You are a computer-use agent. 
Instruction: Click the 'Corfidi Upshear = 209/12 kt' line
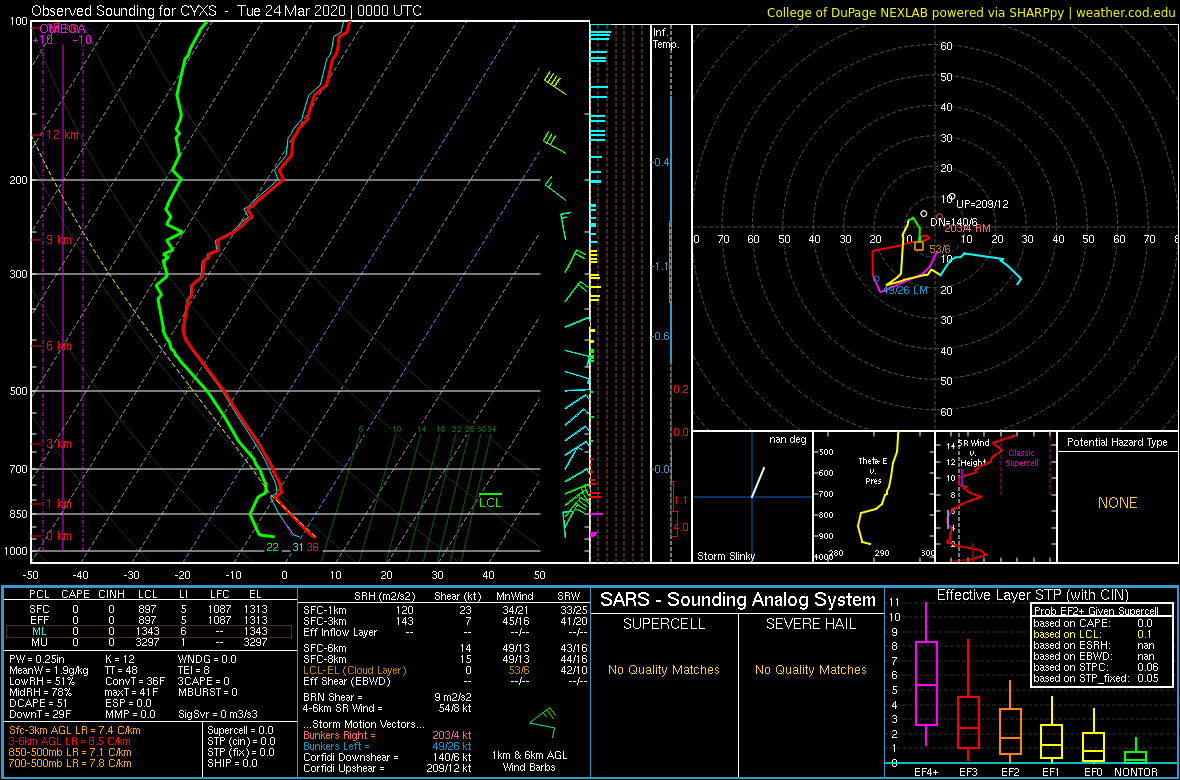[387, 768]
